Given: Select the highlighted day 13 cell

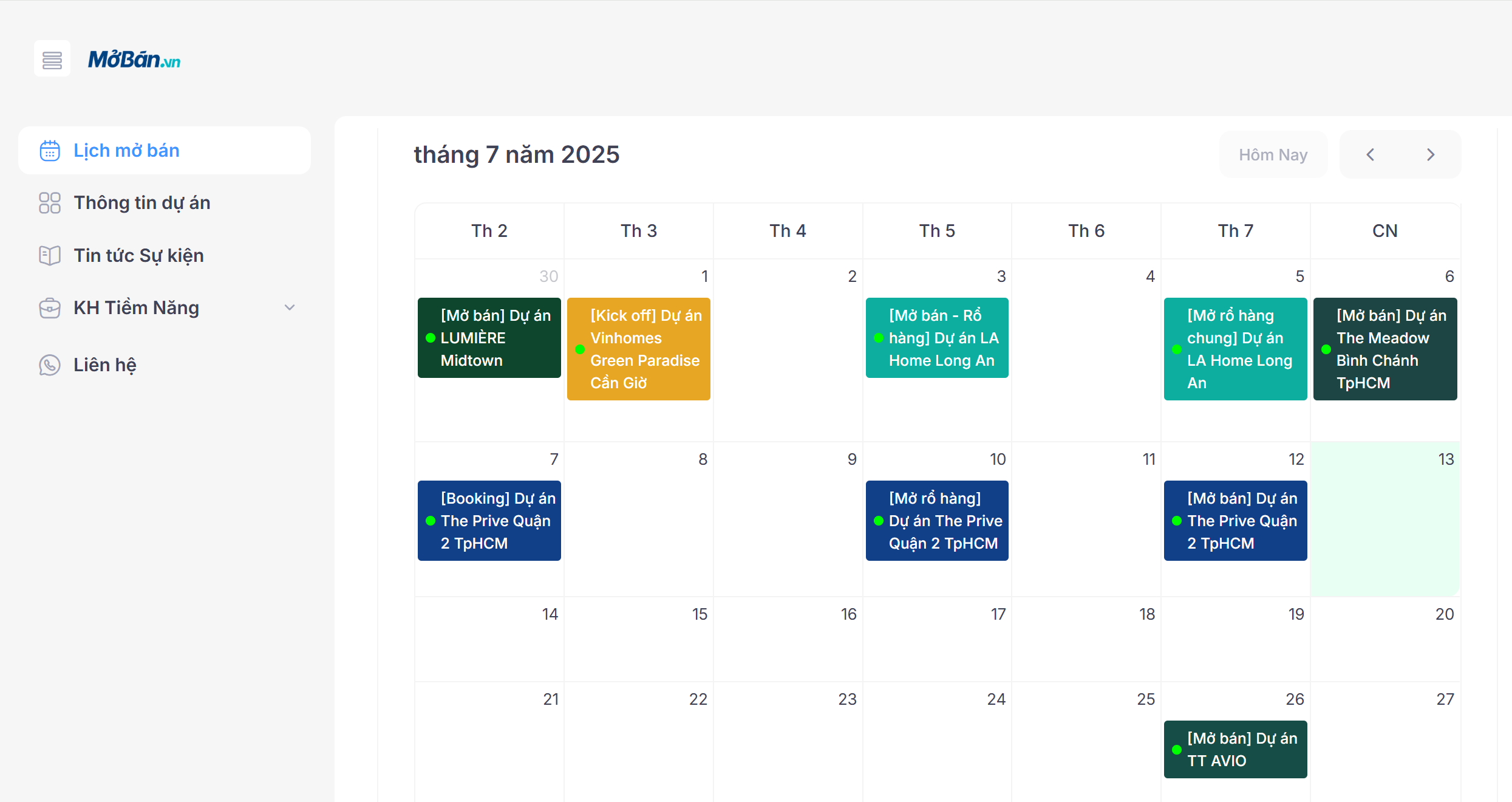Looking at the screenshot, I should pos(1385,529).
